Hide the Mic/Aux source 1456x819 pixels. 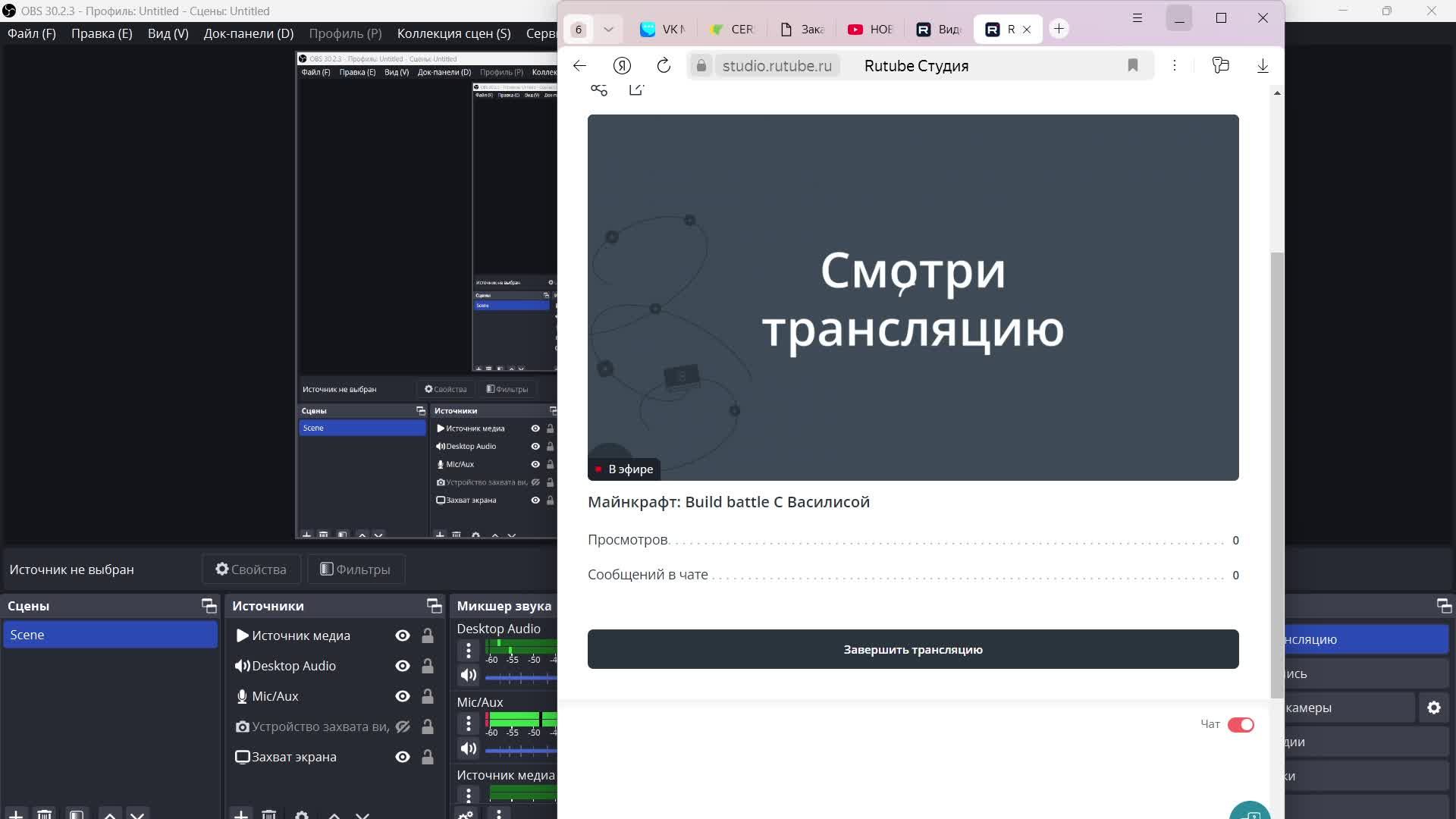[x=403, y=696]
